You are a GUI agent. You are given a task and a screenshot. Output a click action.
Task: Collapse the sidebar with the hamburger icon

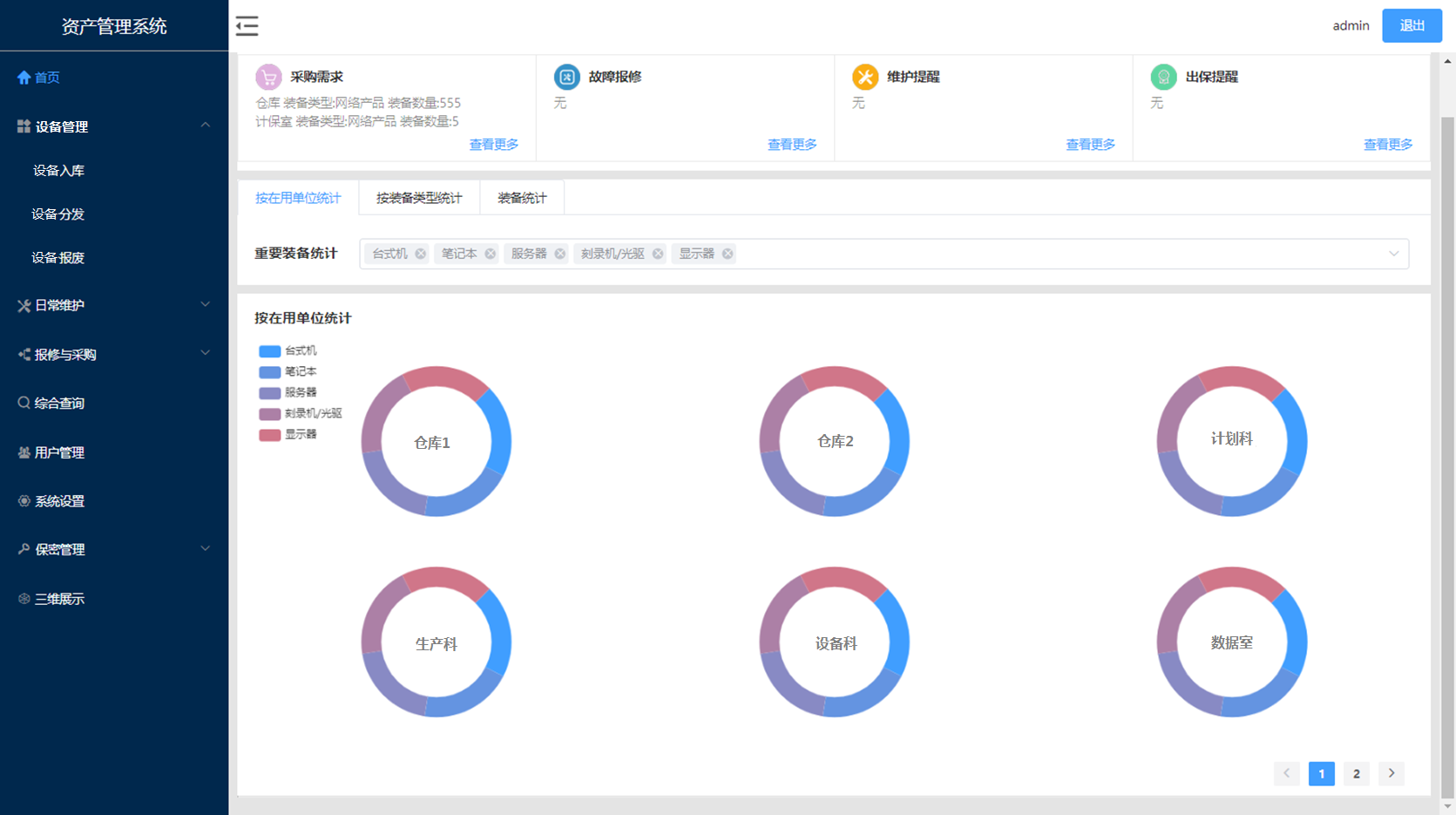point(247,25)
